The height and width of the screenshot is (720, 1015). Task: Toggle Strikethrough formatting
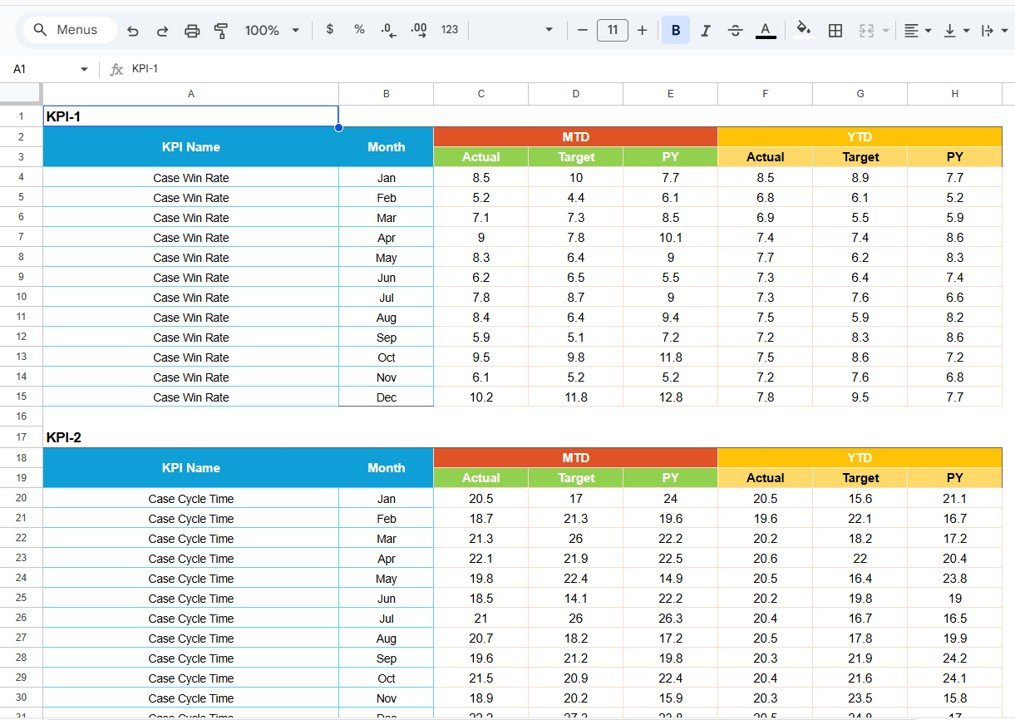pos(735,31)
